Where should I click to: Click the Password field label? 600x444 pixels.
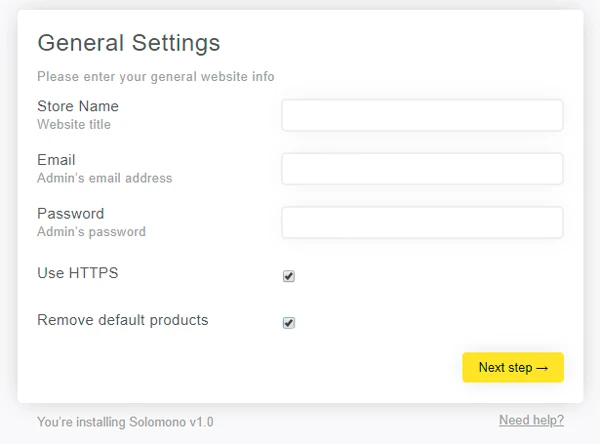click(70, 213)
